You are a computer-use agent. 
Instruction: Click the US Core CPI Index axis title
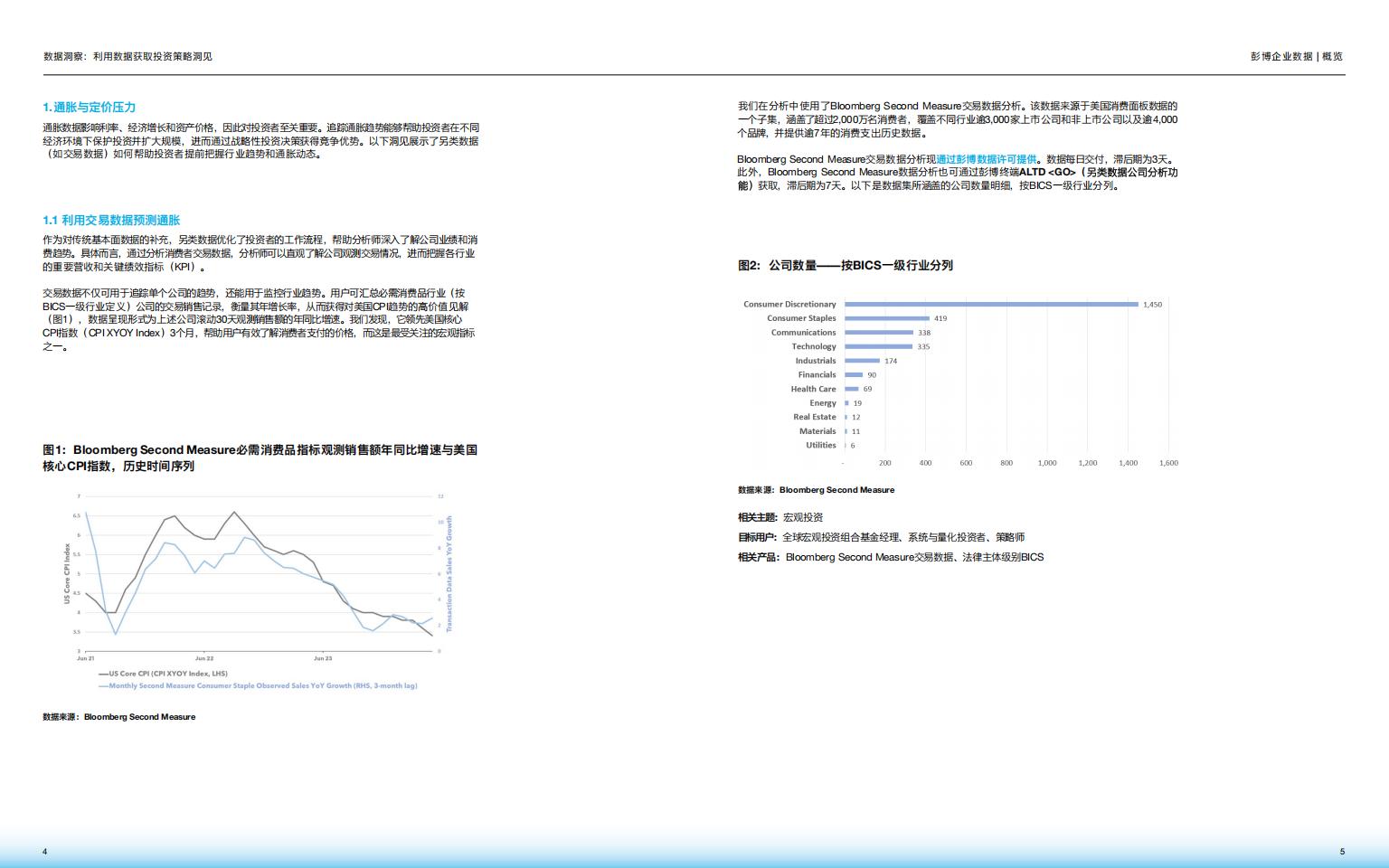[67, 573]
